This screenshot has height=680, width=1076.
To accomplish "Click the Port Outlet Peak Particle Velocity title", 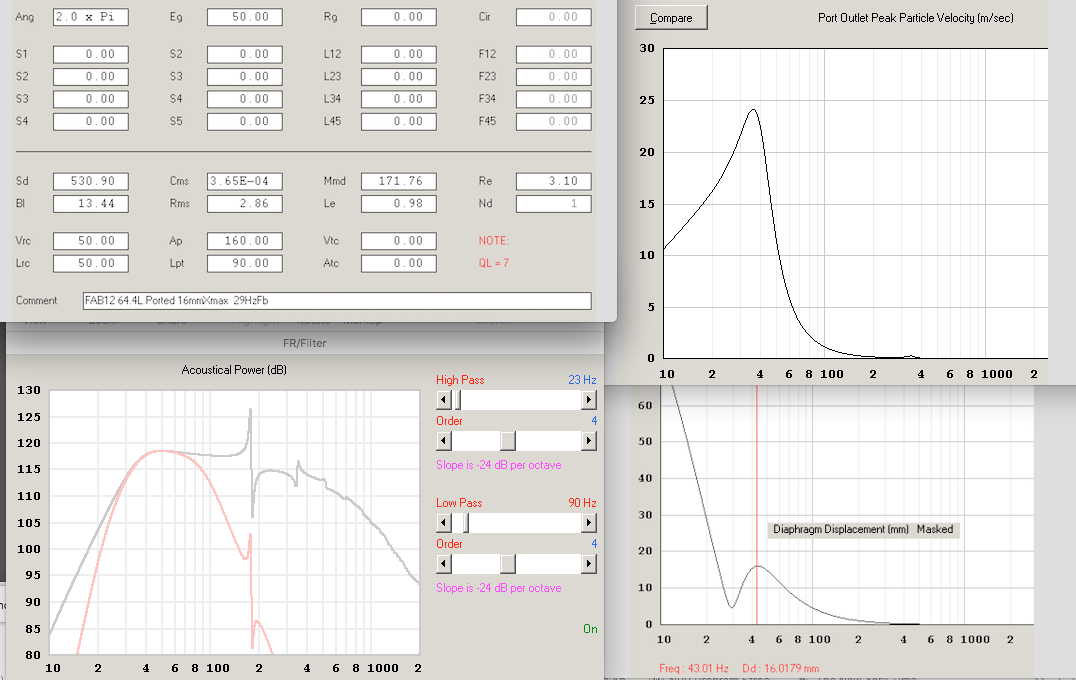I will coord(915,18).
